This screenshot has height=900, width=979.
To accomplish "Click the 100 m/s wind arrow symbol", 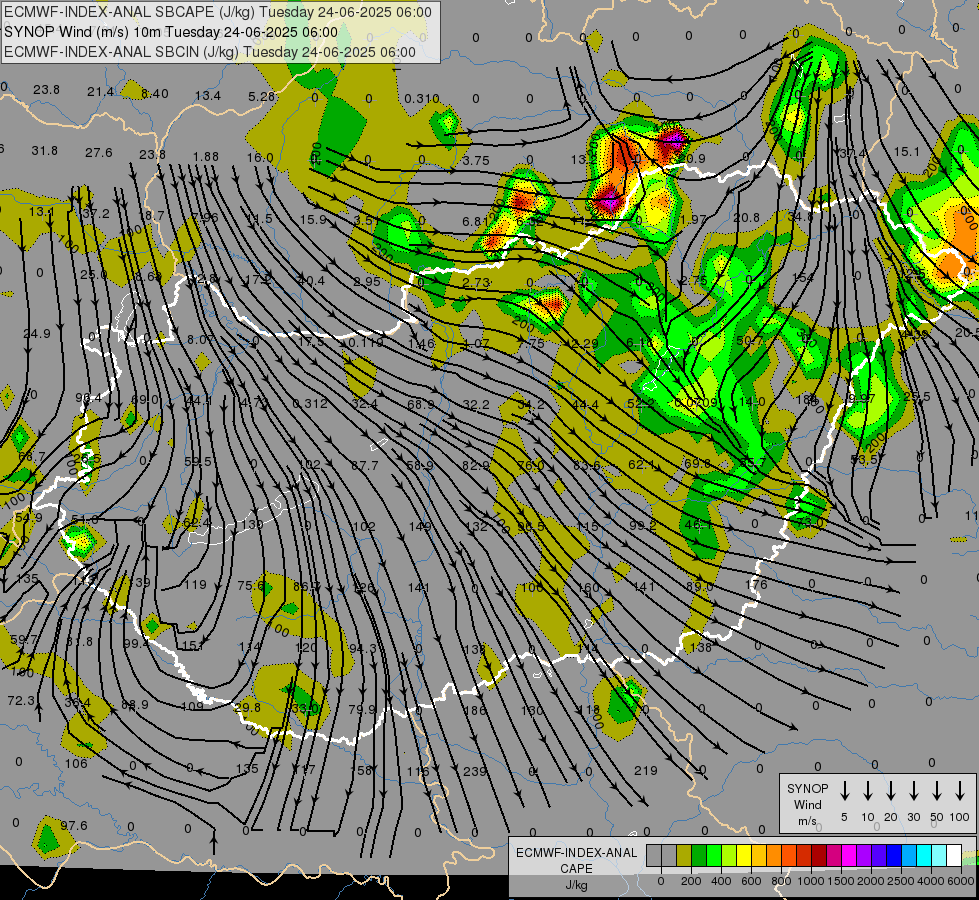I will (x=960, y=791).
